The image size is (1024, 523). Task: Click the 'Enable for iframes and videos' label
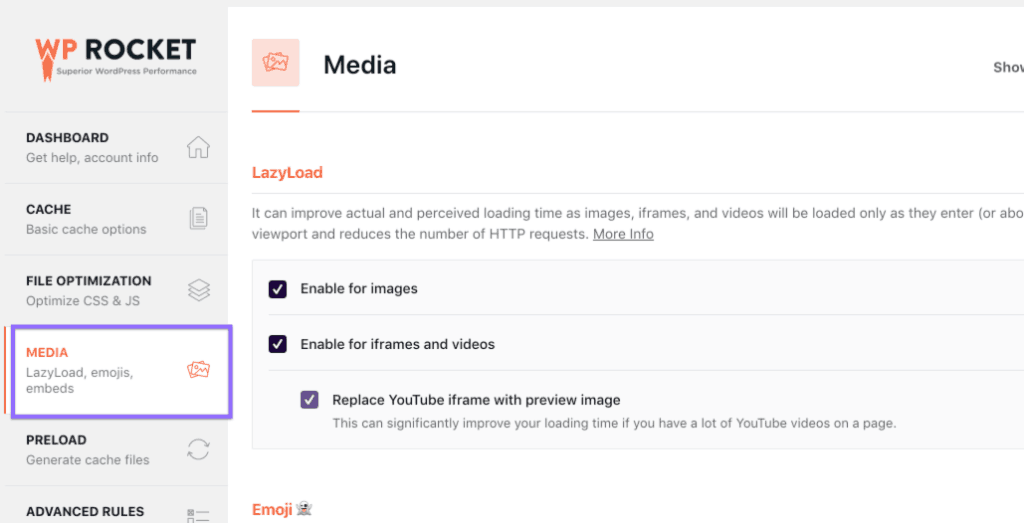398,344
